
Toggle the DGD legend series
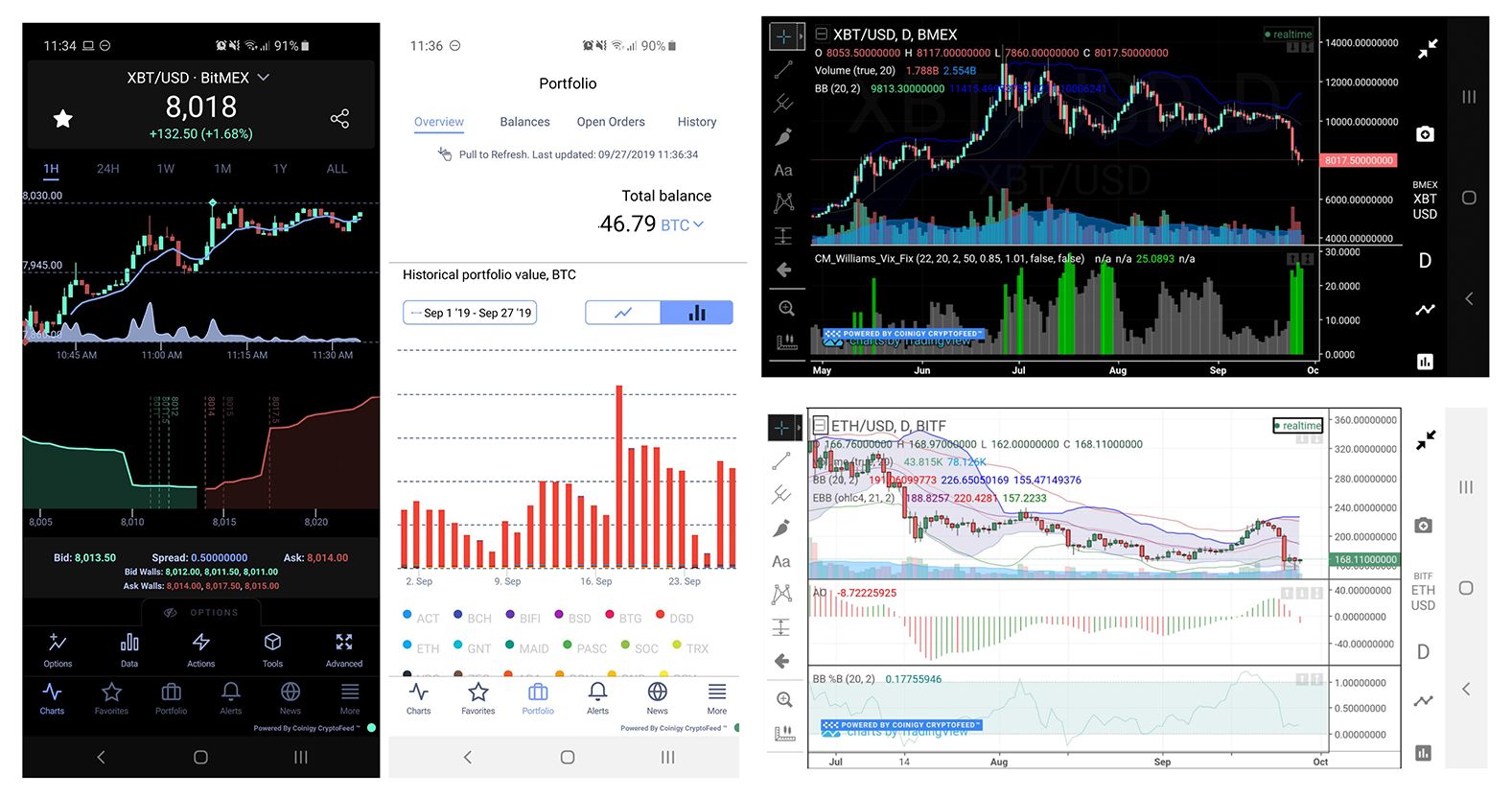[x=675, y=618]
